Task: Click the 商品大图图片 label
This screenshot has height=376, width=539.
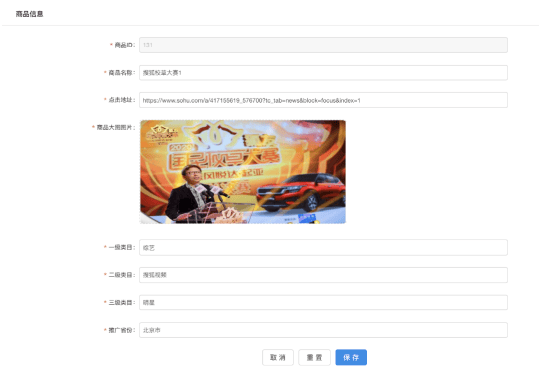Action: pos(116,128)
